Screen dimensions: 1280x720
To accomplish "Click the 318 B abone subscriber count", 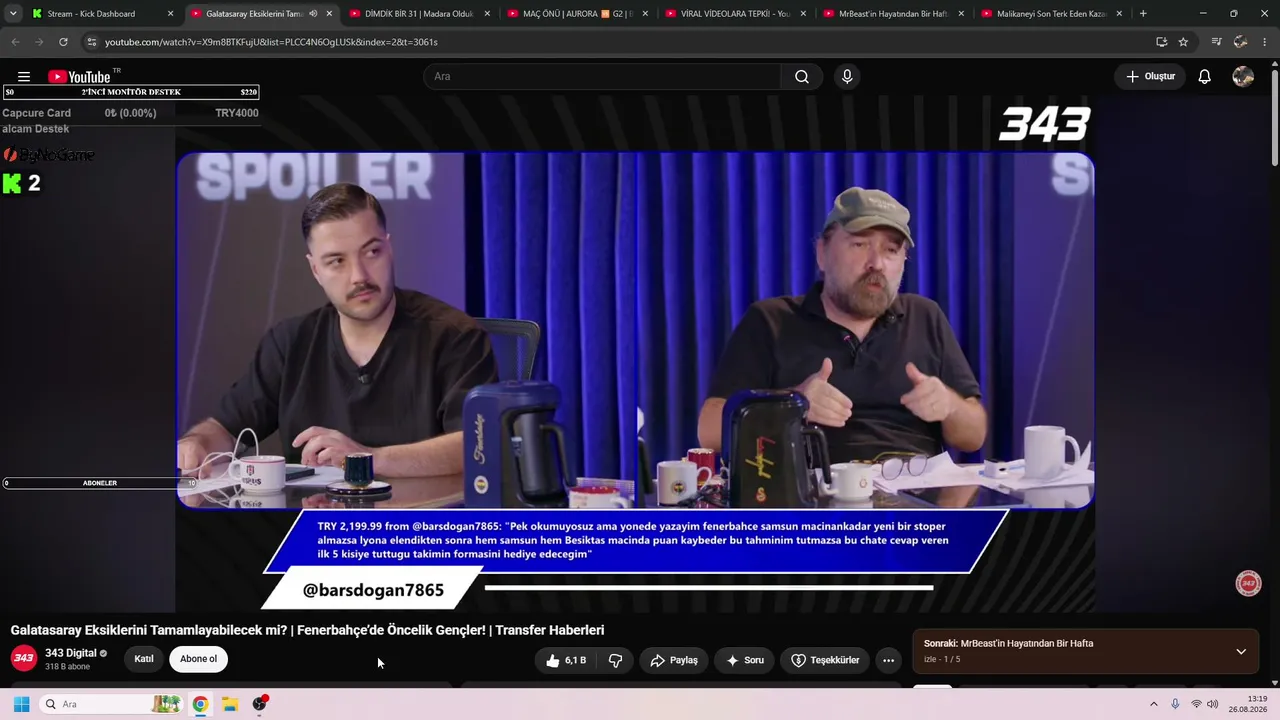I will (67, 667).
